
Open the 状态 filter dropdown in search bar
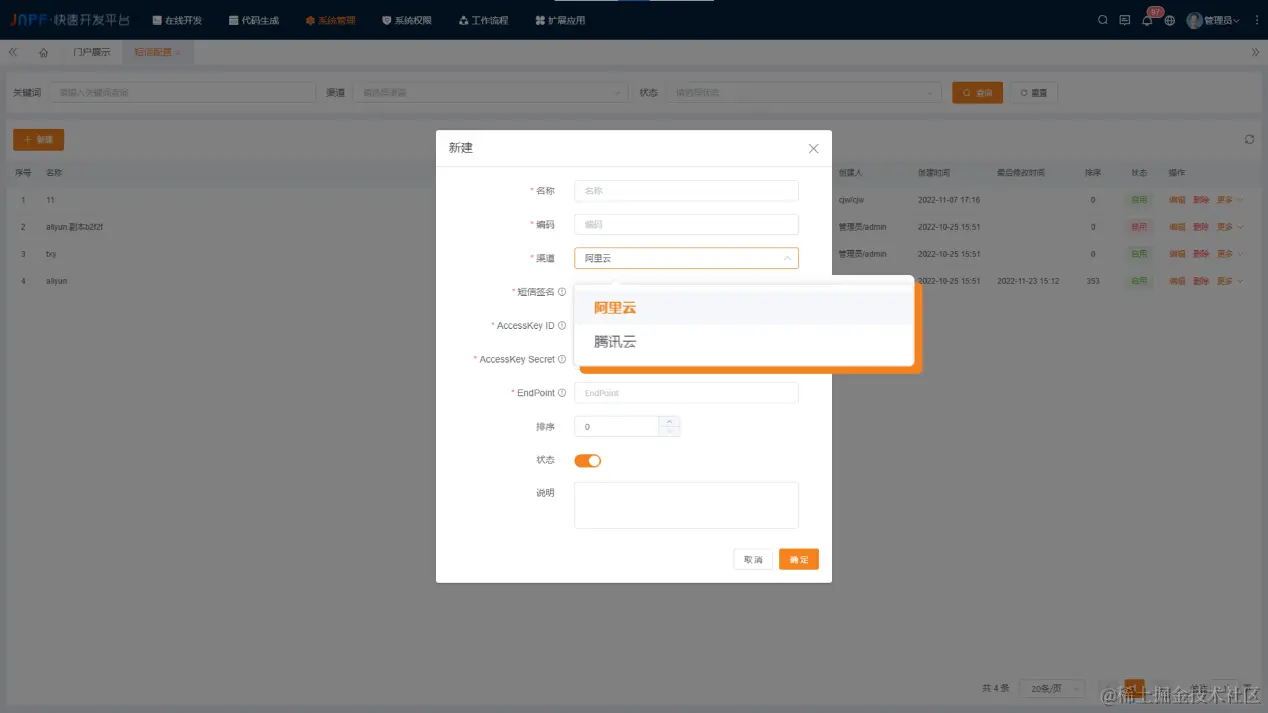click(804, 92)
